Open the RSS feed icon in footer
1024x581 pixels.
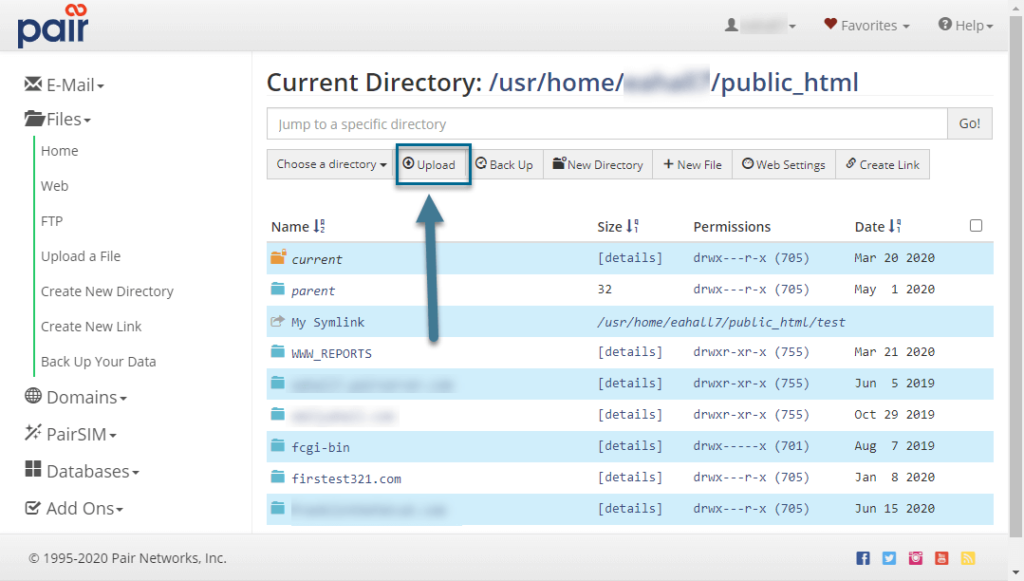click(967, 558)
